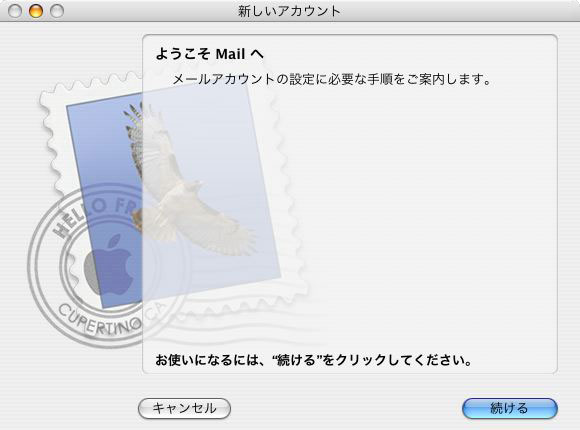Image resolution: width=580 pixels, height=430 pixels.
Task: Cancel setup with the キャンセル button
Action: (184, 409)
